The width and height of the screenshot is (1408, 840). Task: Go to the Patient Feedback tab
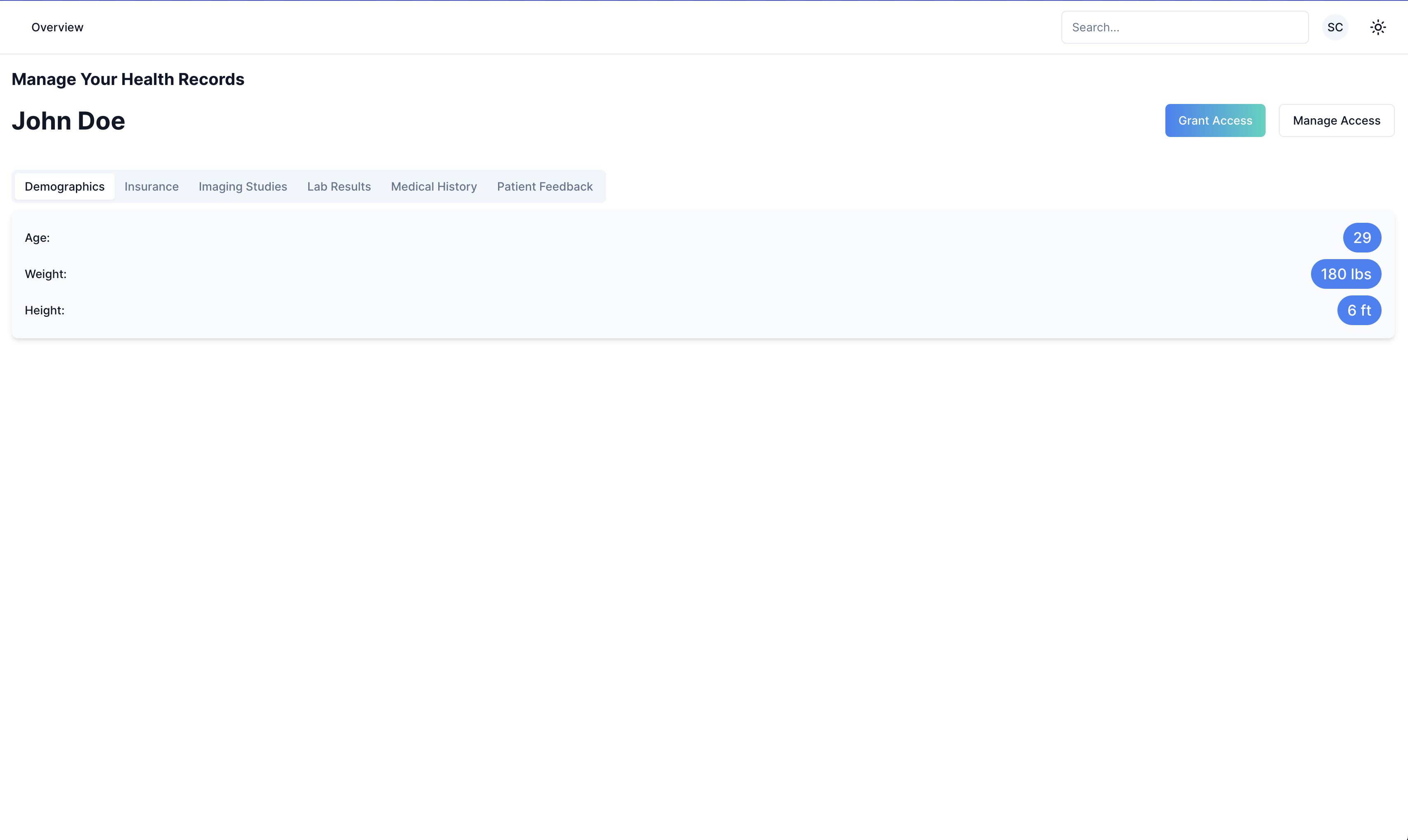(x=544, y=187)
